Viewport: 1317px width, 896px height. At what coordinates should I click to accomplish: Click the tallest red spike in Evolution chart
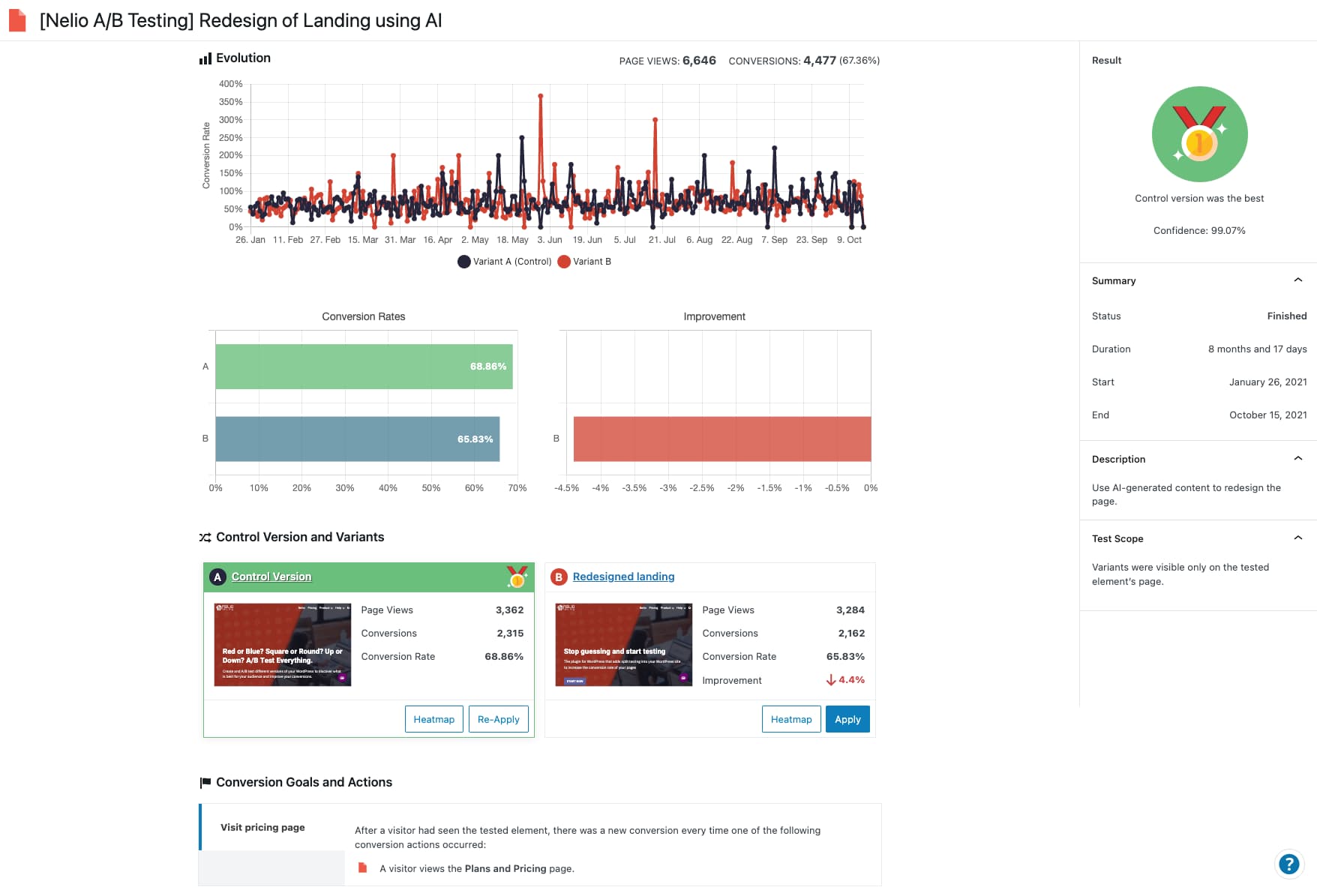point(540,96)
